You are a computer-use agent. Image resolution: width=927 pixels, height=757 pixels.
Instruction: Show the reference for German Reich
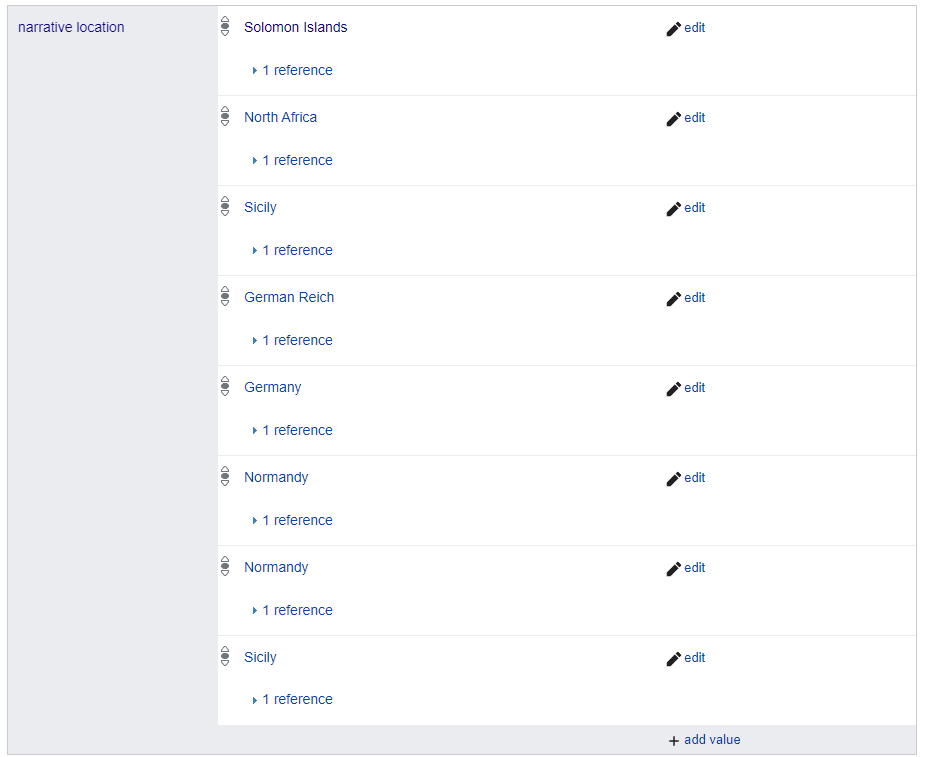[x=296, y=341]
